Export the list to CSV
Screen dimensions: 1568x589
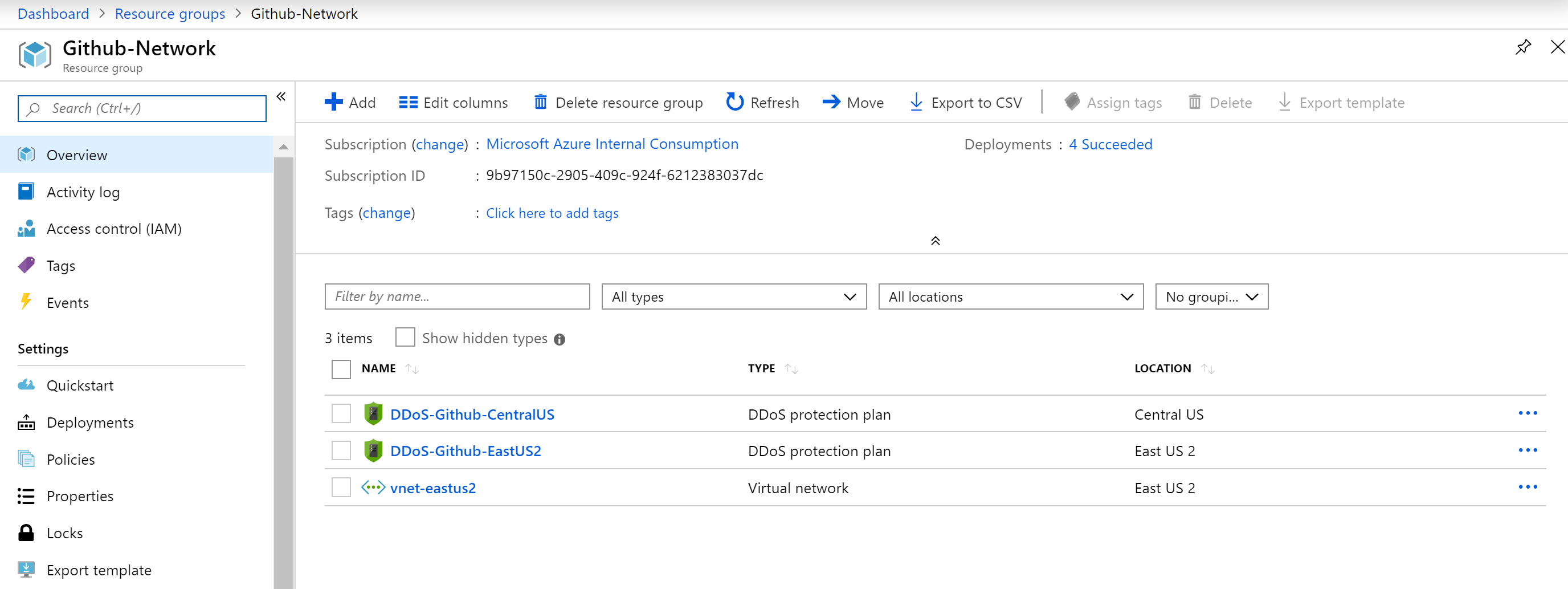coord(965,102)
